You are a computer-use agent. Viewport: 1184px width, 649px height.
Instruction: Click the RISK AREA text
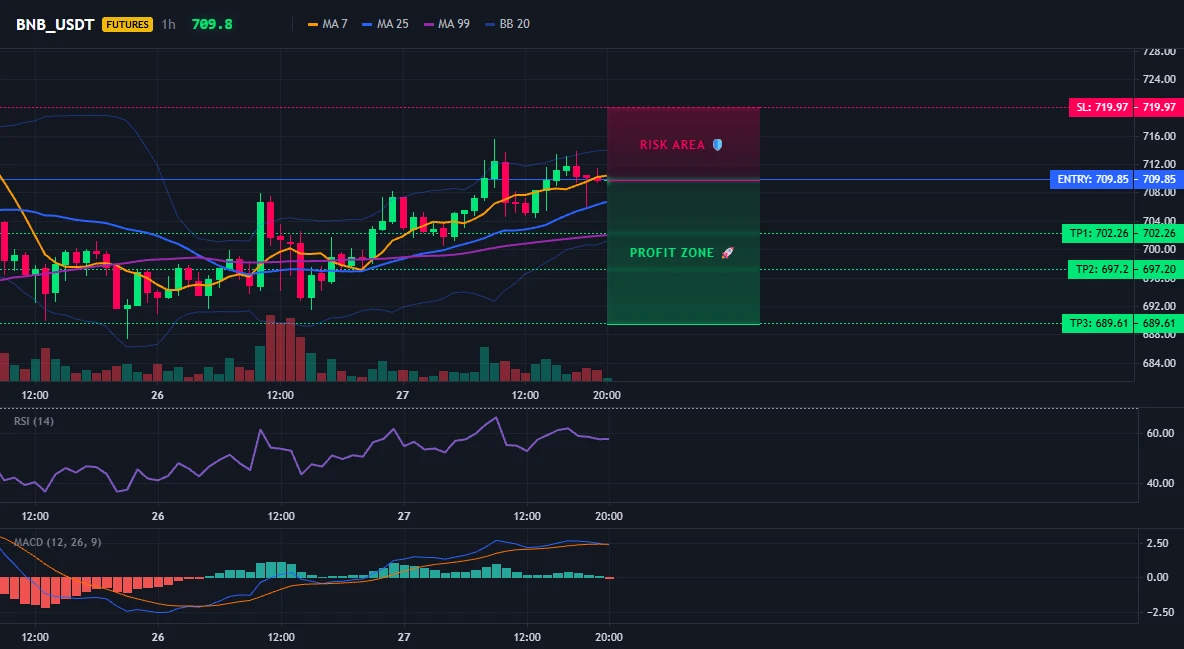(672, 144)
